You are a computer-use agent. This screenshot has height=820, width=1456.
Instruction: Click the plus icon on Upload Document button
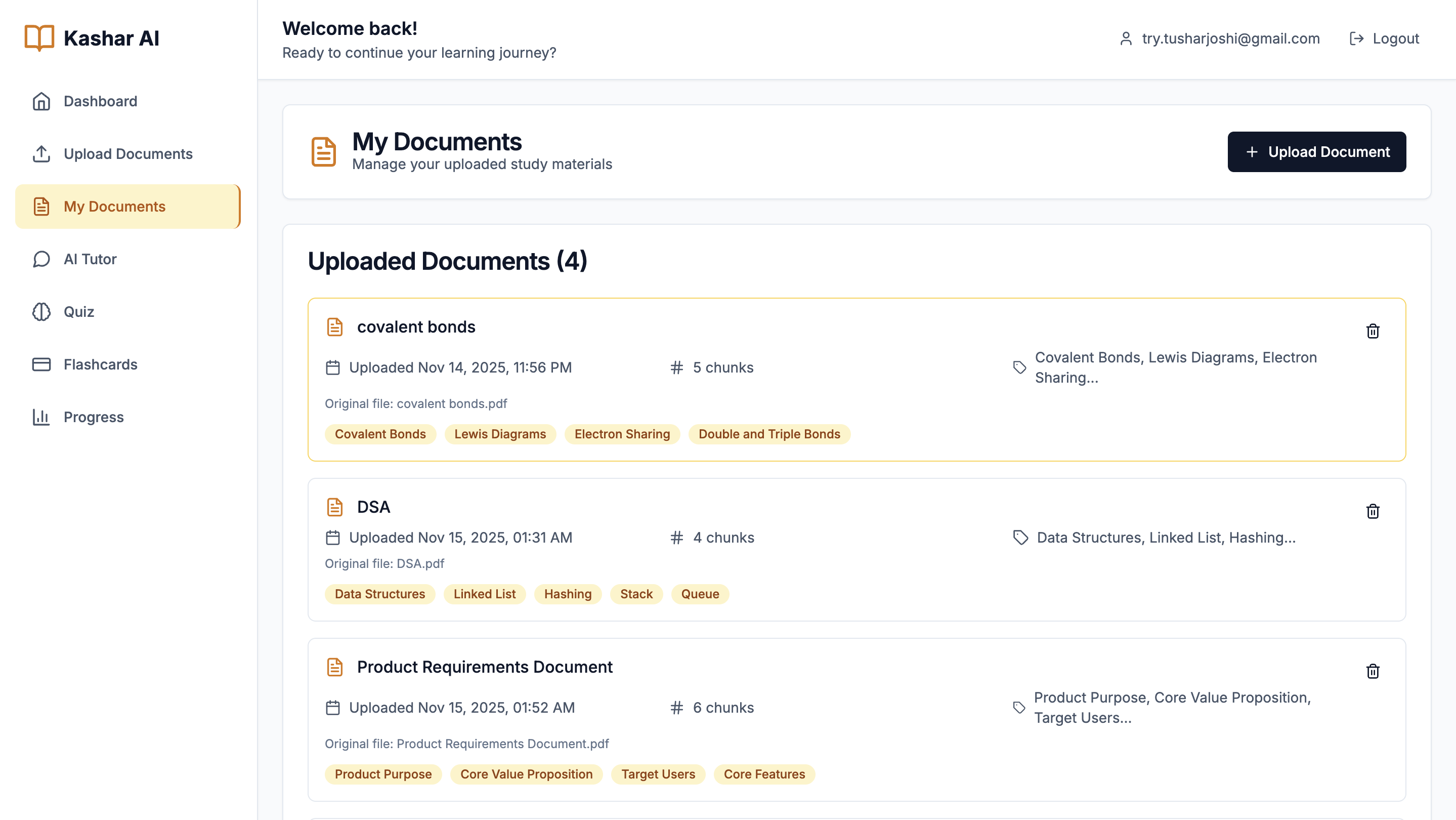[x=1252, y=152]
